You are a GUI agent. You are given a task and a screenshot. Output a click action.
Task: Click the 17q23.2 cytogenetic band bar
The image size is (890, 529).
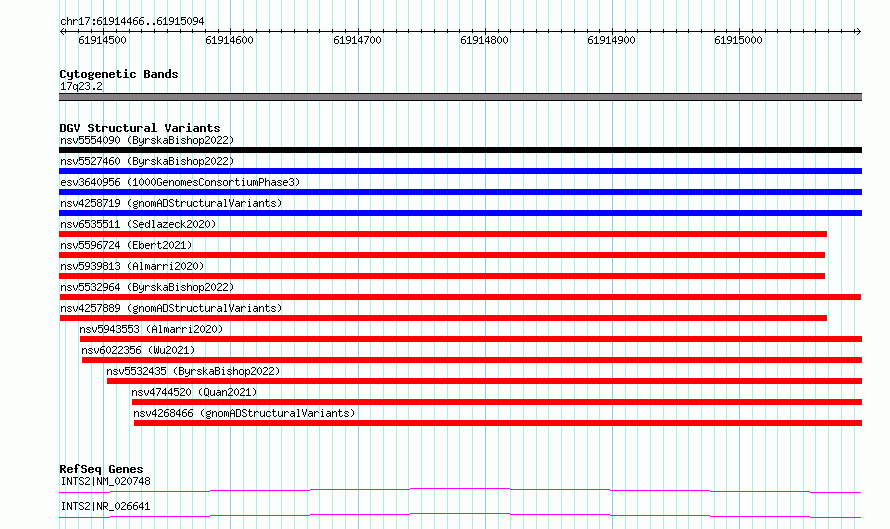(x=460, y=97)
